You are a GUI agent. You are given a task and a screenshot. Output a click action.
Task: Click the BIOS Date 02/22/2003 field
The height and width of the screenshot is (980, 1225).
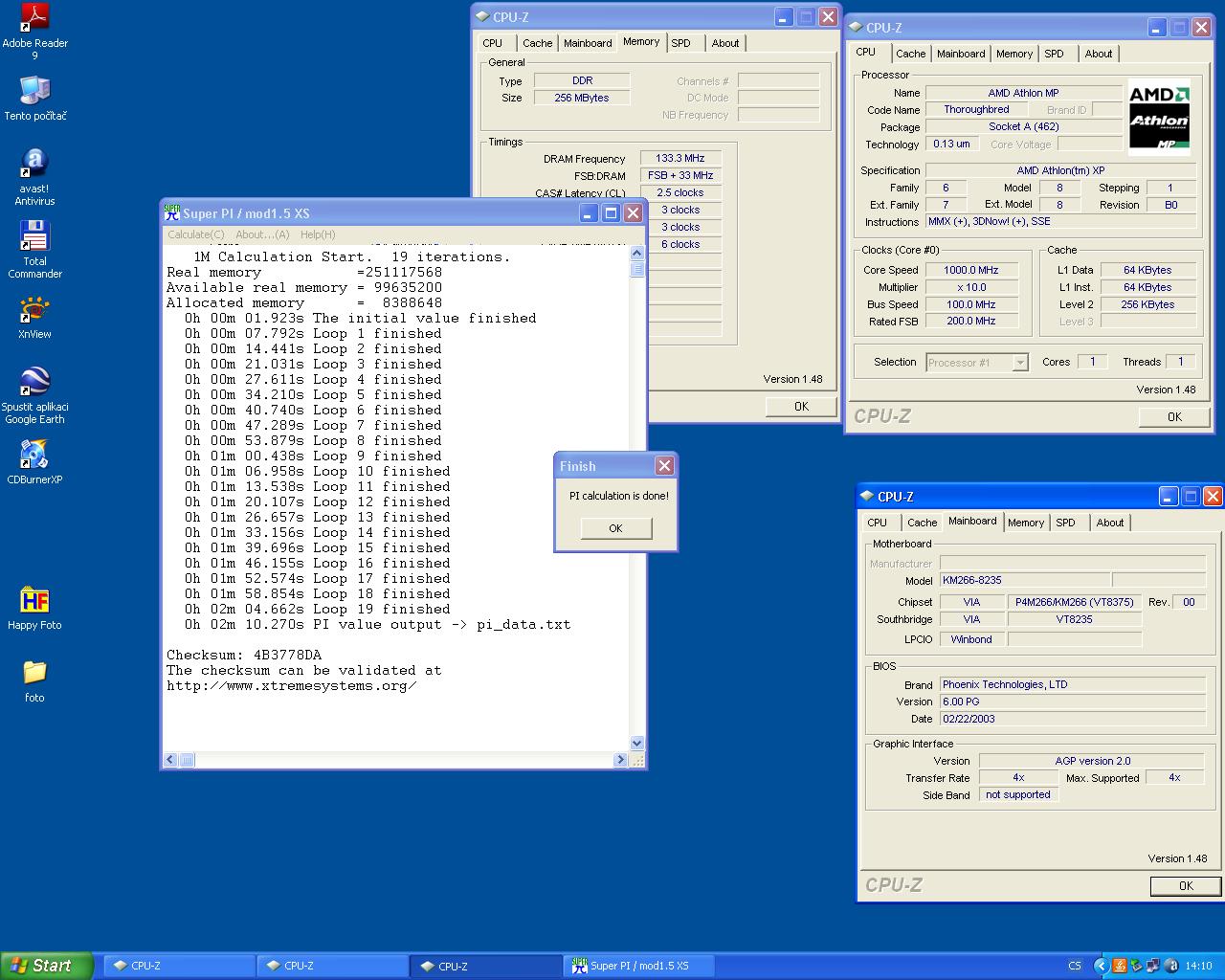[1073, 719]
